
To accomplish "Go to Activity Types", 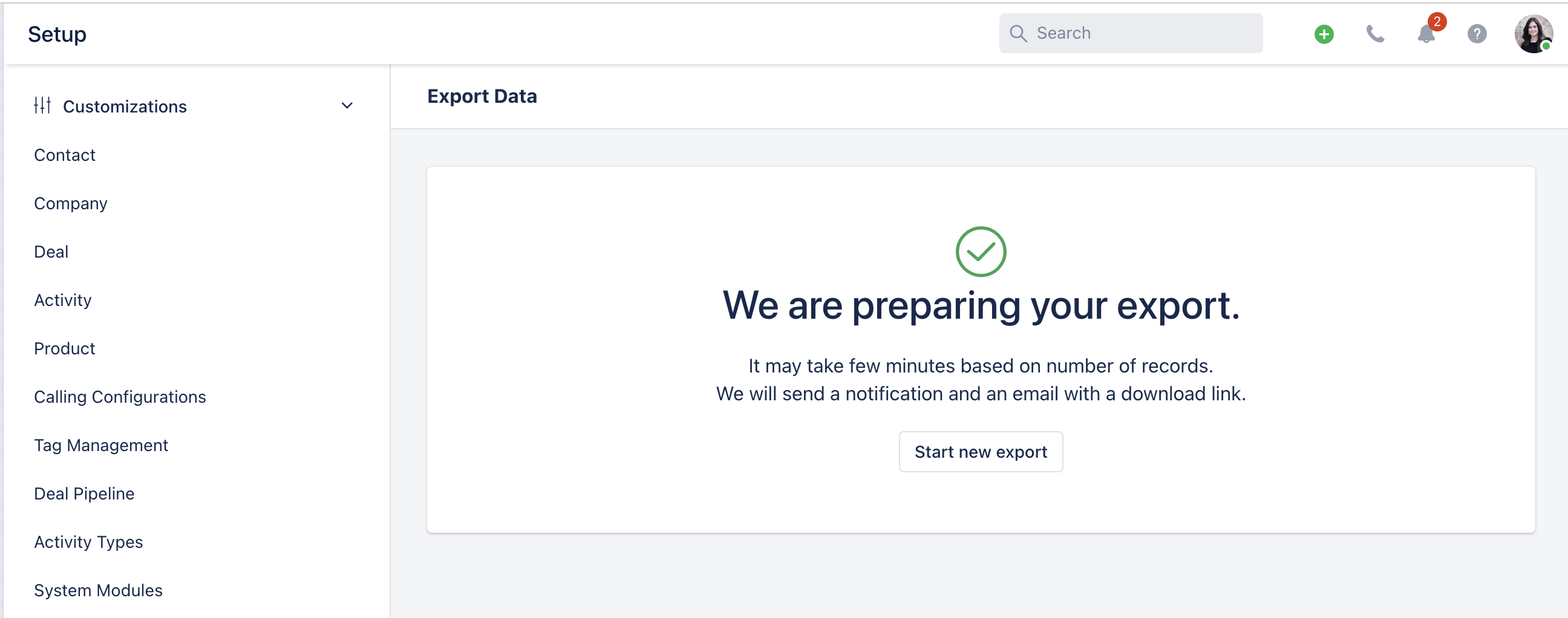I will [88, 542].
